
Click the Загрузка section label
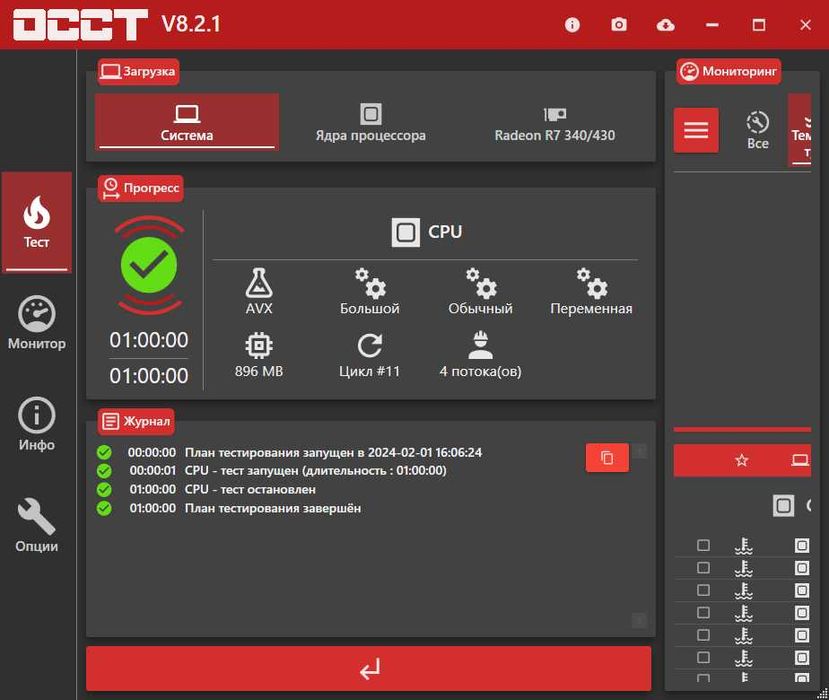tap(139, 71)
